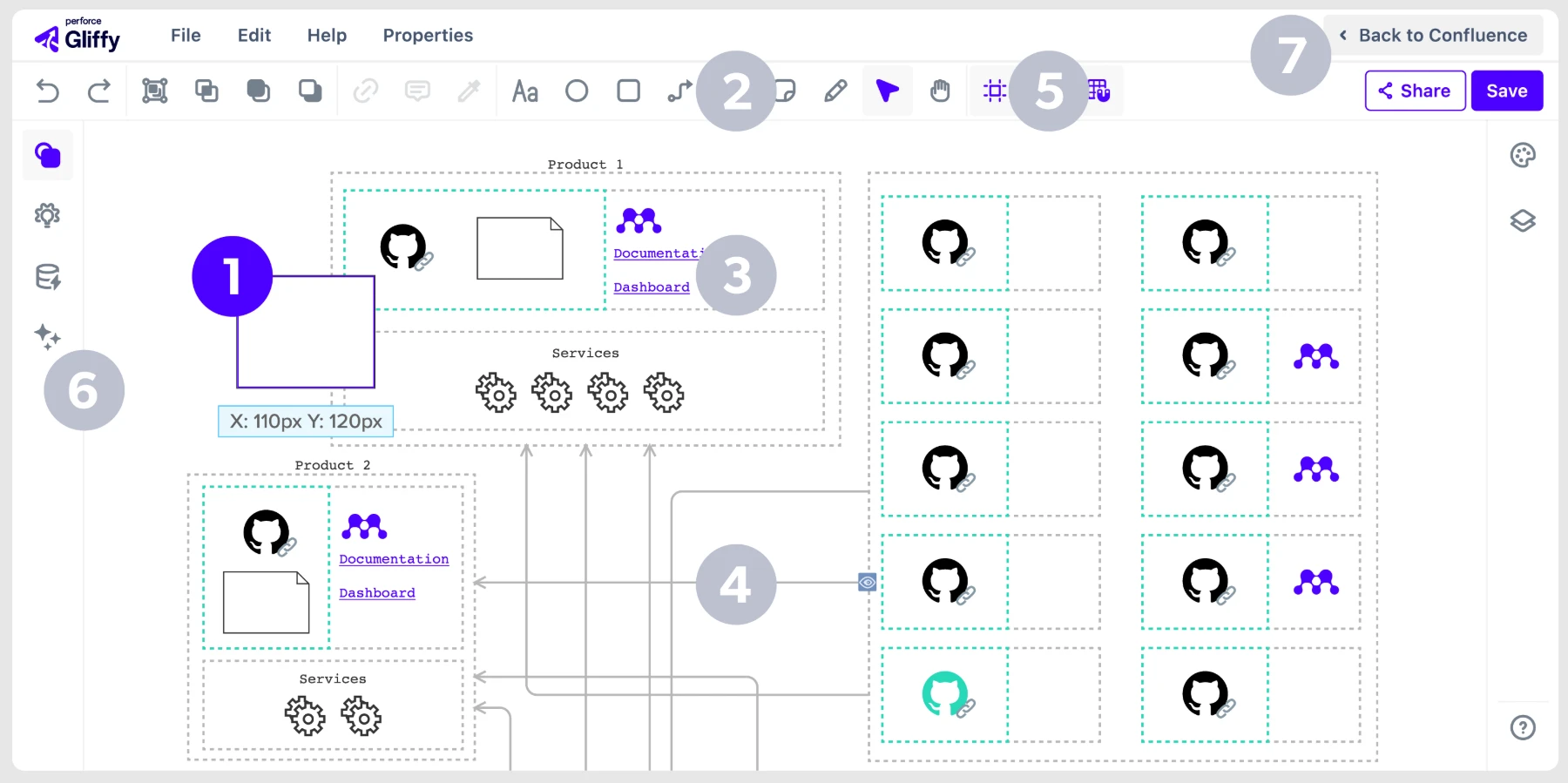Select the Ellipse shape tool

[577, 91]
